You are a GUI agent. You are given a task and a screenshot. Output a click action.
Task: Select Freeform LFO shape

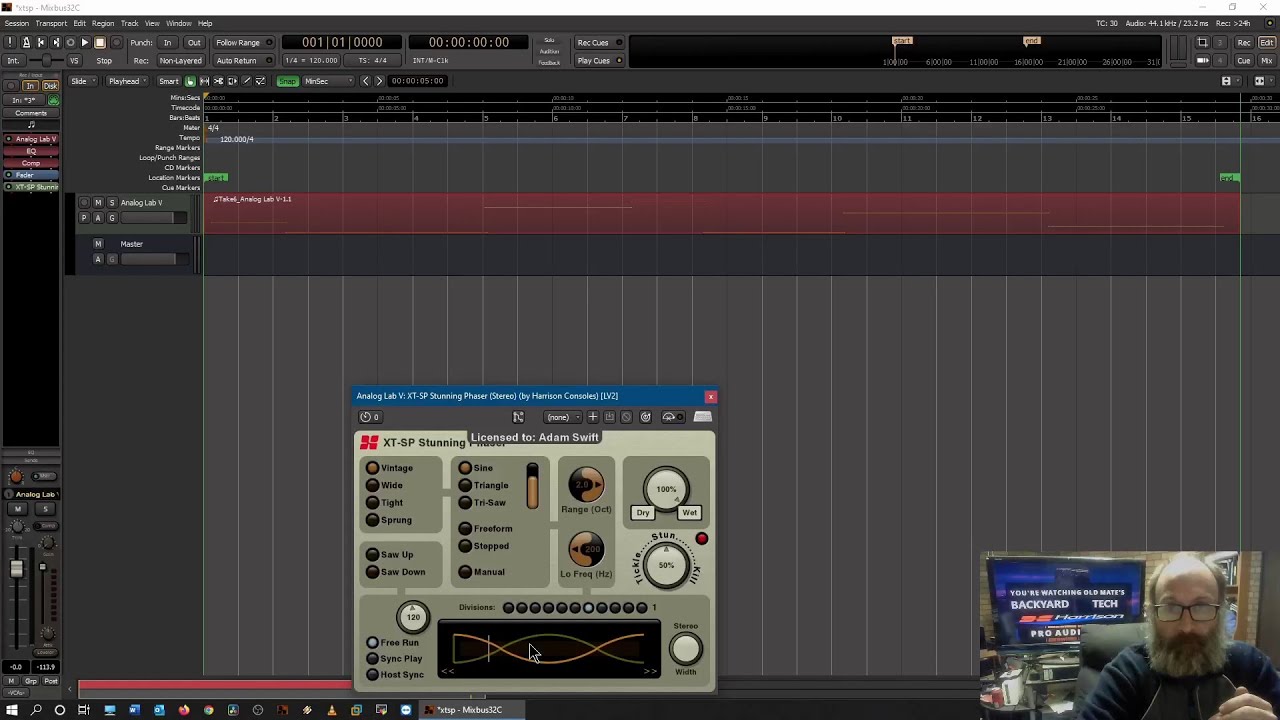(485, 529)
